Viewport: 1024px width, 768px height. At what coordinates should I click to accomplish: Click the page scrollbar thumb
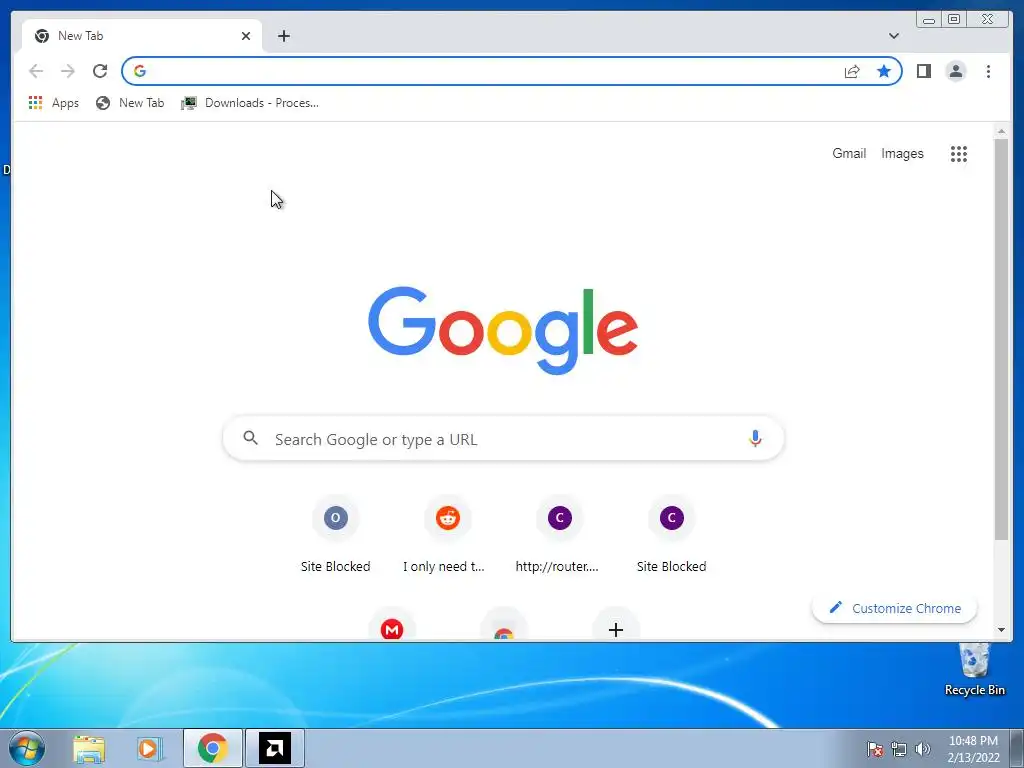(x=1001, y=340)
